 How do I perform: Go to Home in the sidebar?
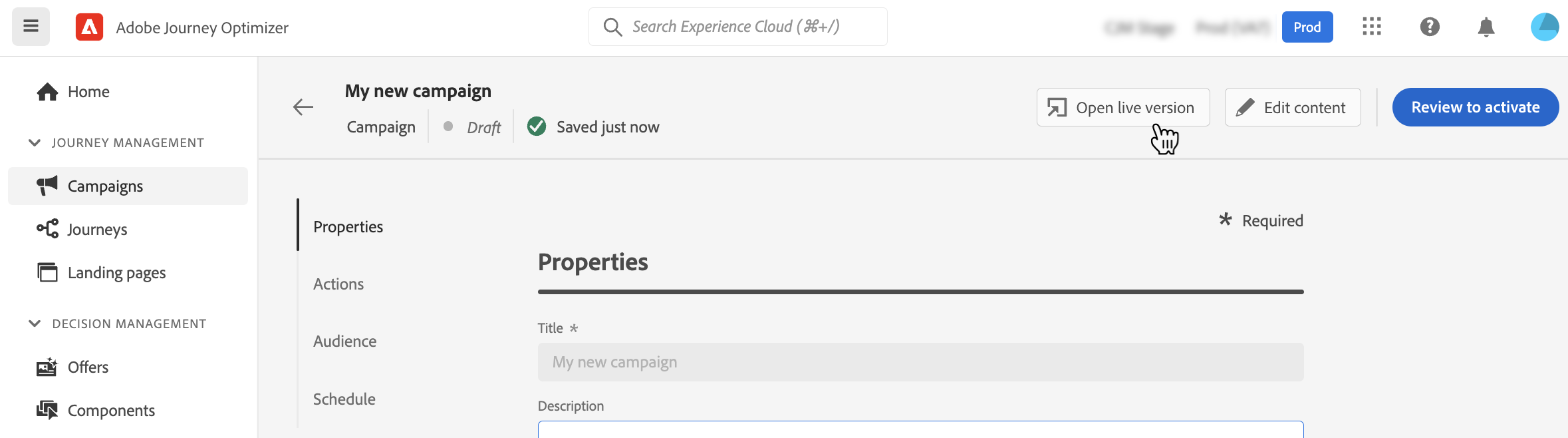pyautogui.click(x=88, y=92)
